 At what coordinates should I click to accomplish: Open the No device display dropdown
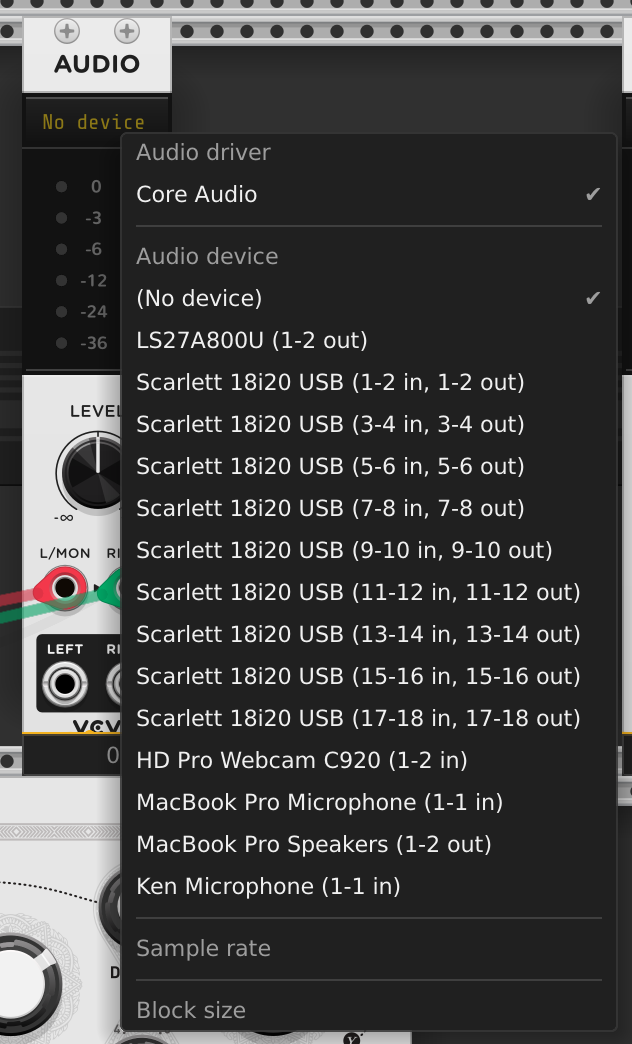tap(96, 122)
